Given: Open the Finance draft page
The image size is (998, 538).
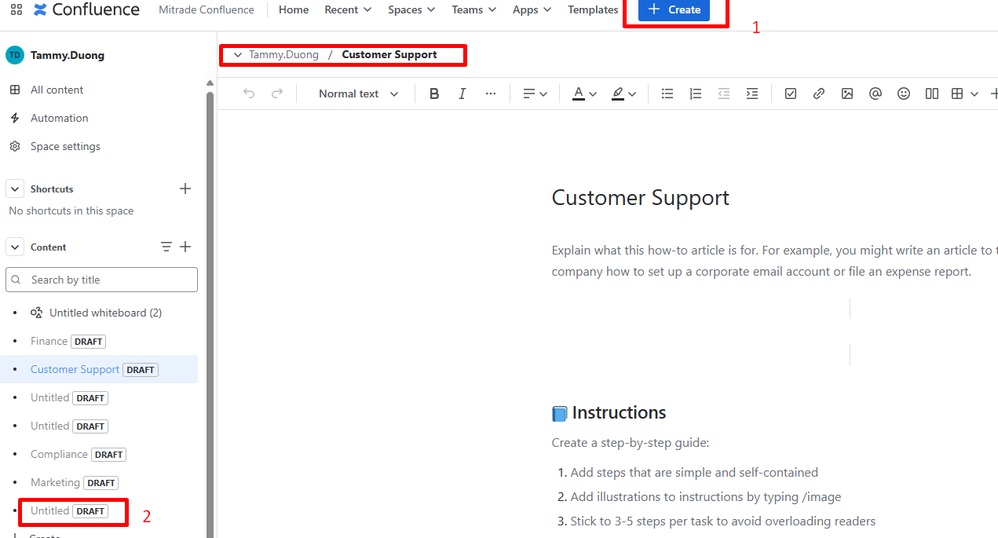Looking at the screenshot, I should pos(49,341).
